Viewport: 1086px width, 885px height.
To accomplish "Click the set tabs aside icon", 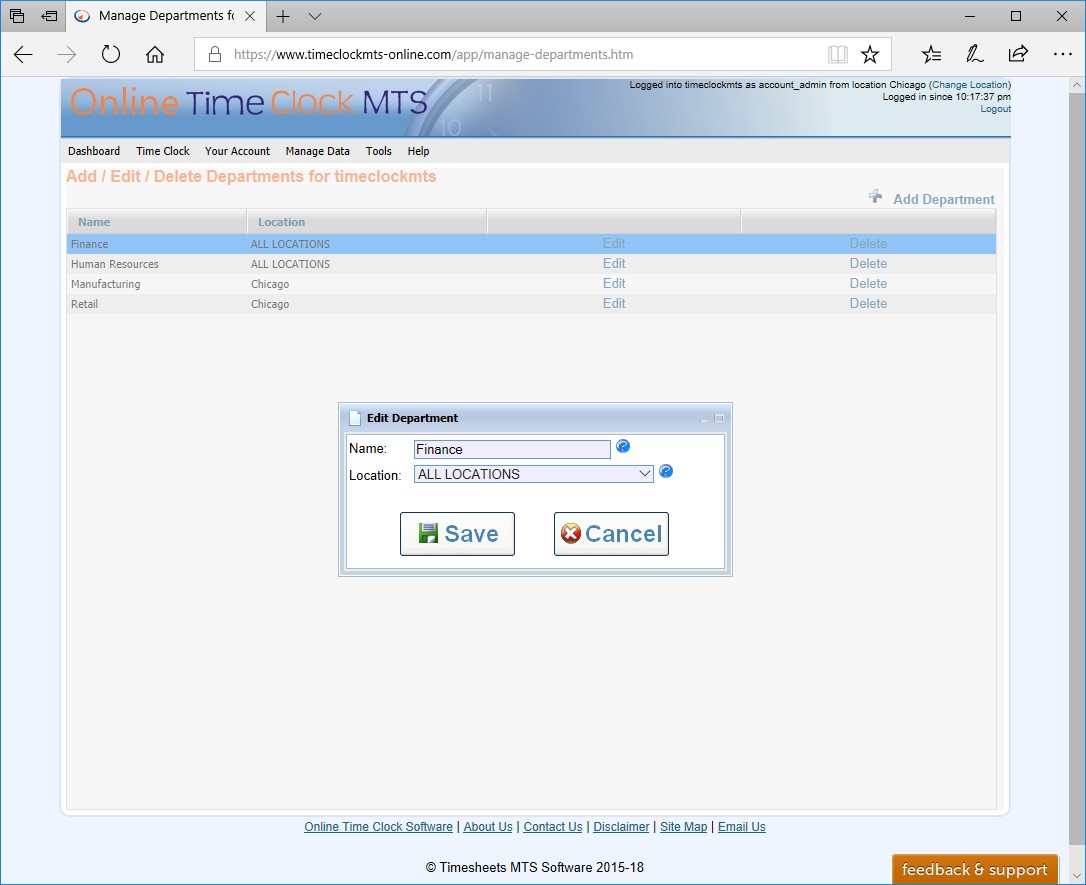I will [49, 15].
